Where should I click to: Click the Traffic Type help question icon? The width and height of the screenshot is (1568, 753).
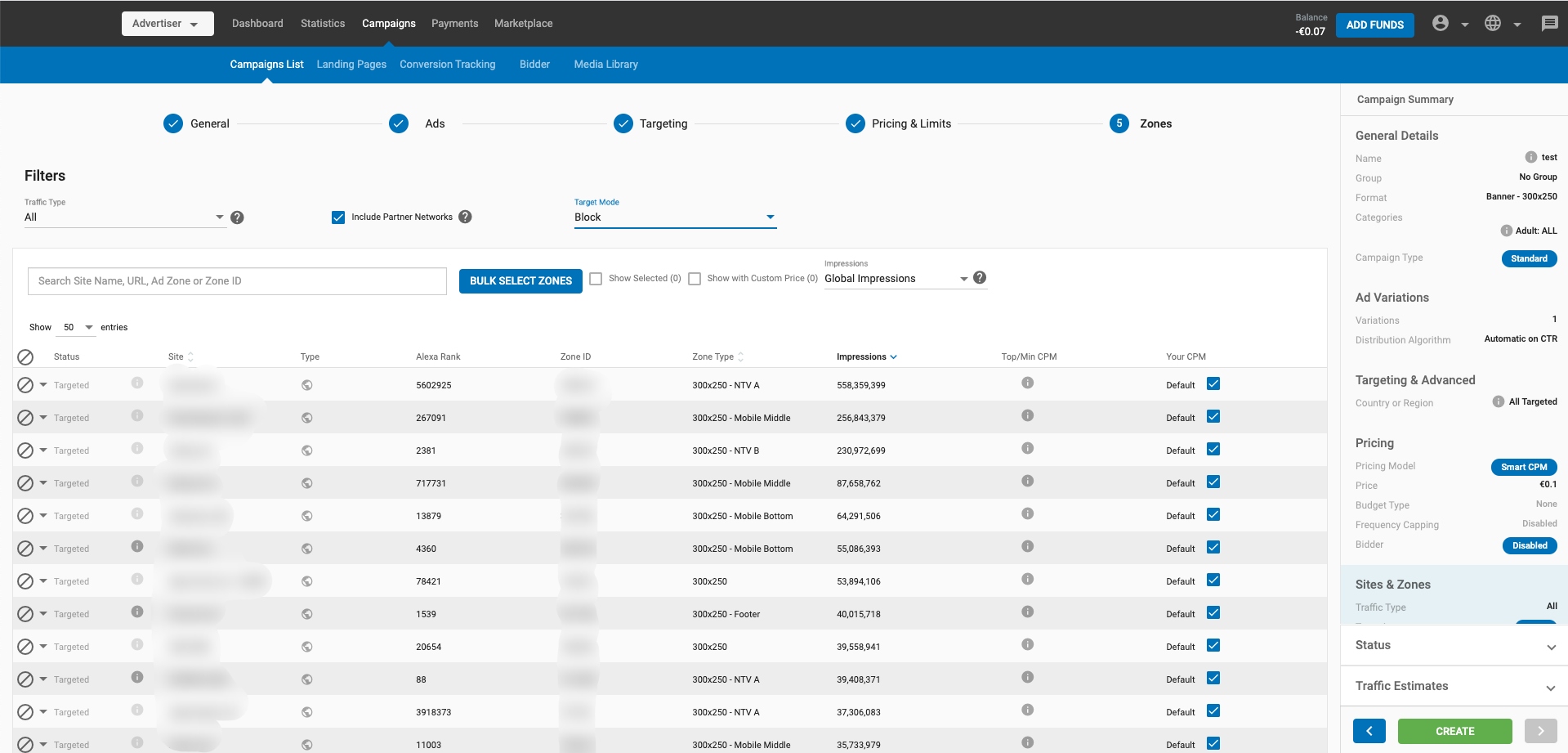coord(237,217)
